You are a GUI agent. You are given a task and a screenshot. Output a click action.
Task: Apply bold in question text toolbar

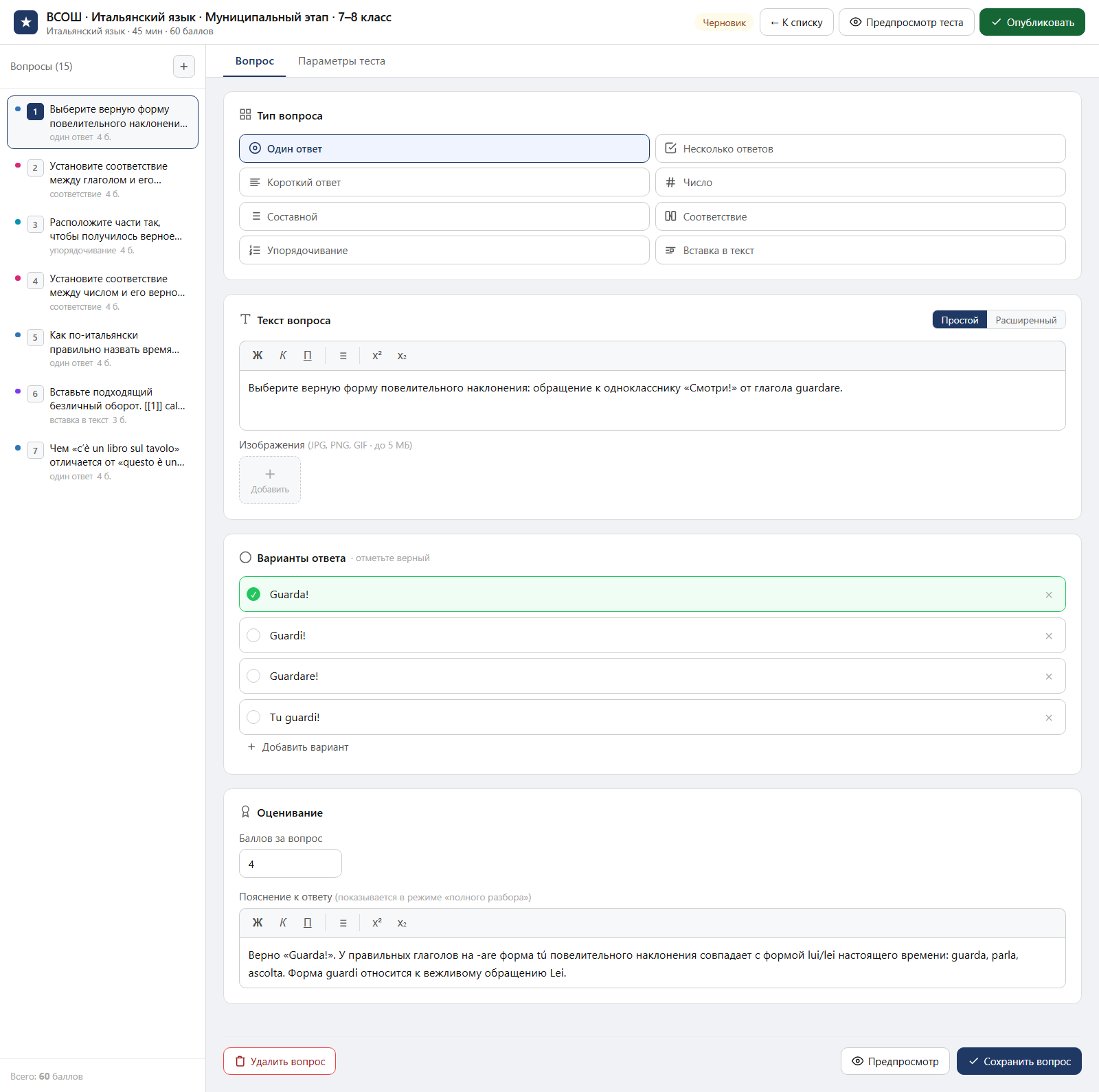click(258, 356)
